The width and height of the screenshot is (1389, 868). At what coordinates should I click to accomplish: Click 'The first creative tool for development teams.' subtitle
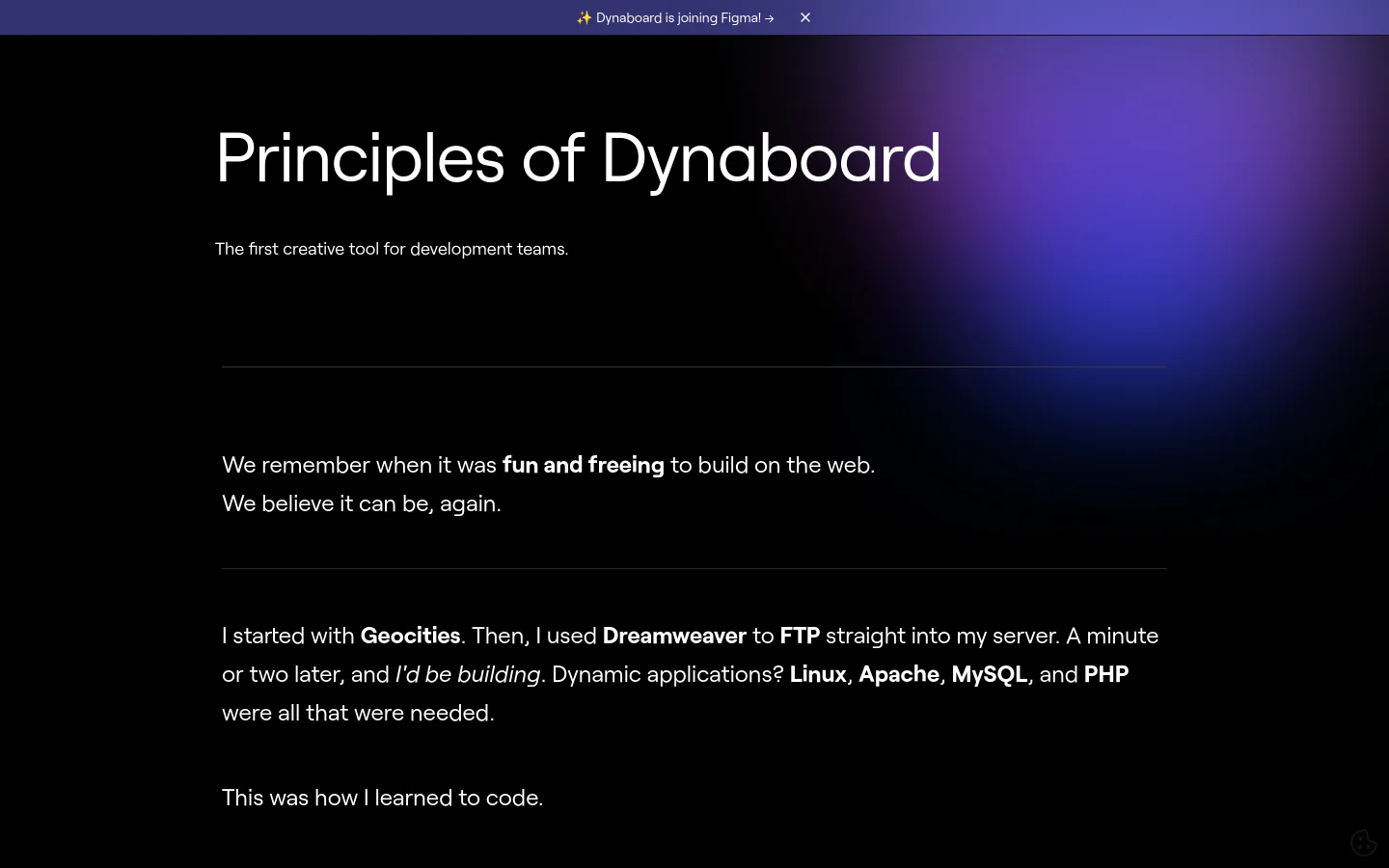coord(392,249)
